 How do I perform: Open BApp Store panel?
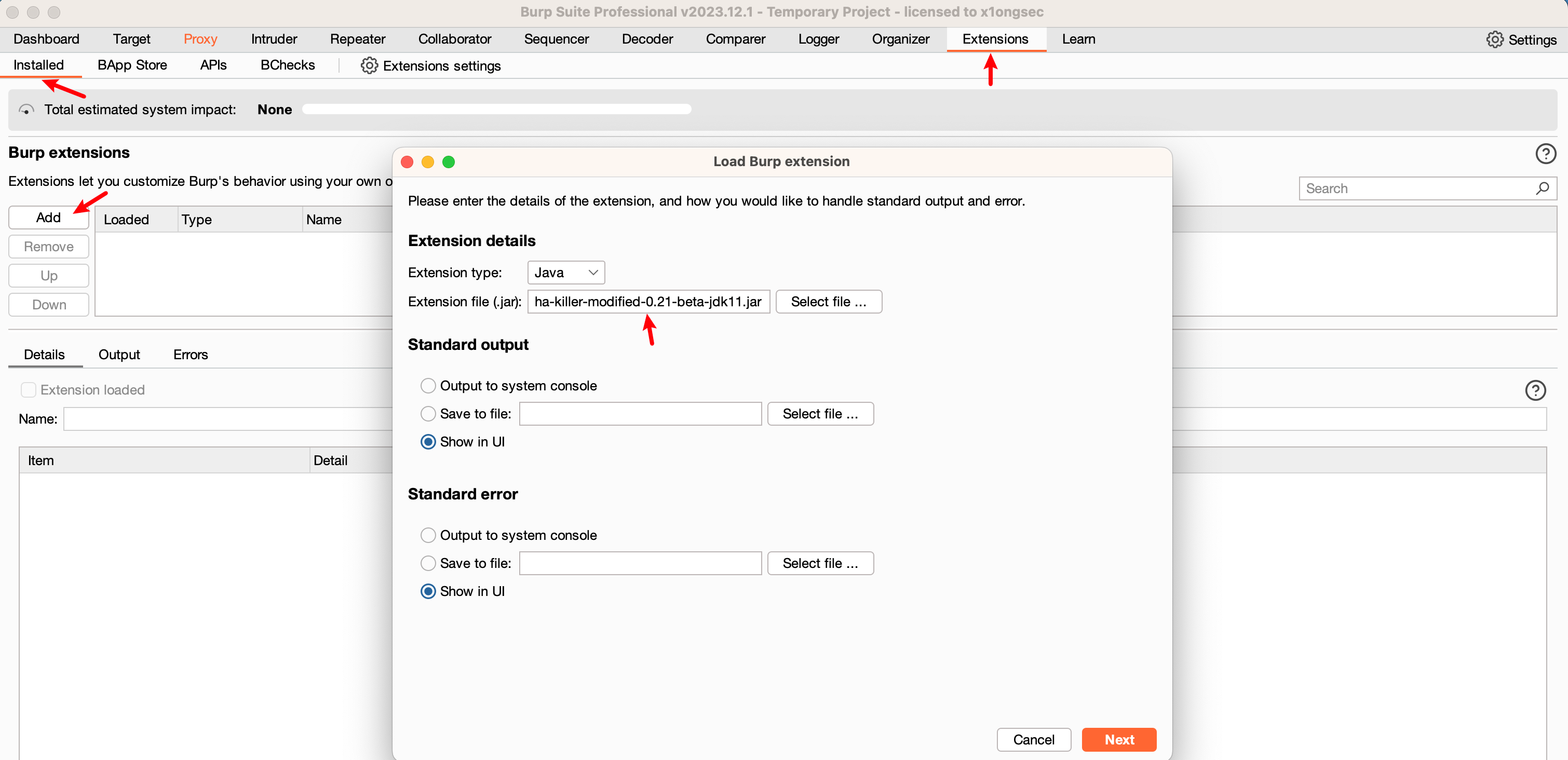133,65
